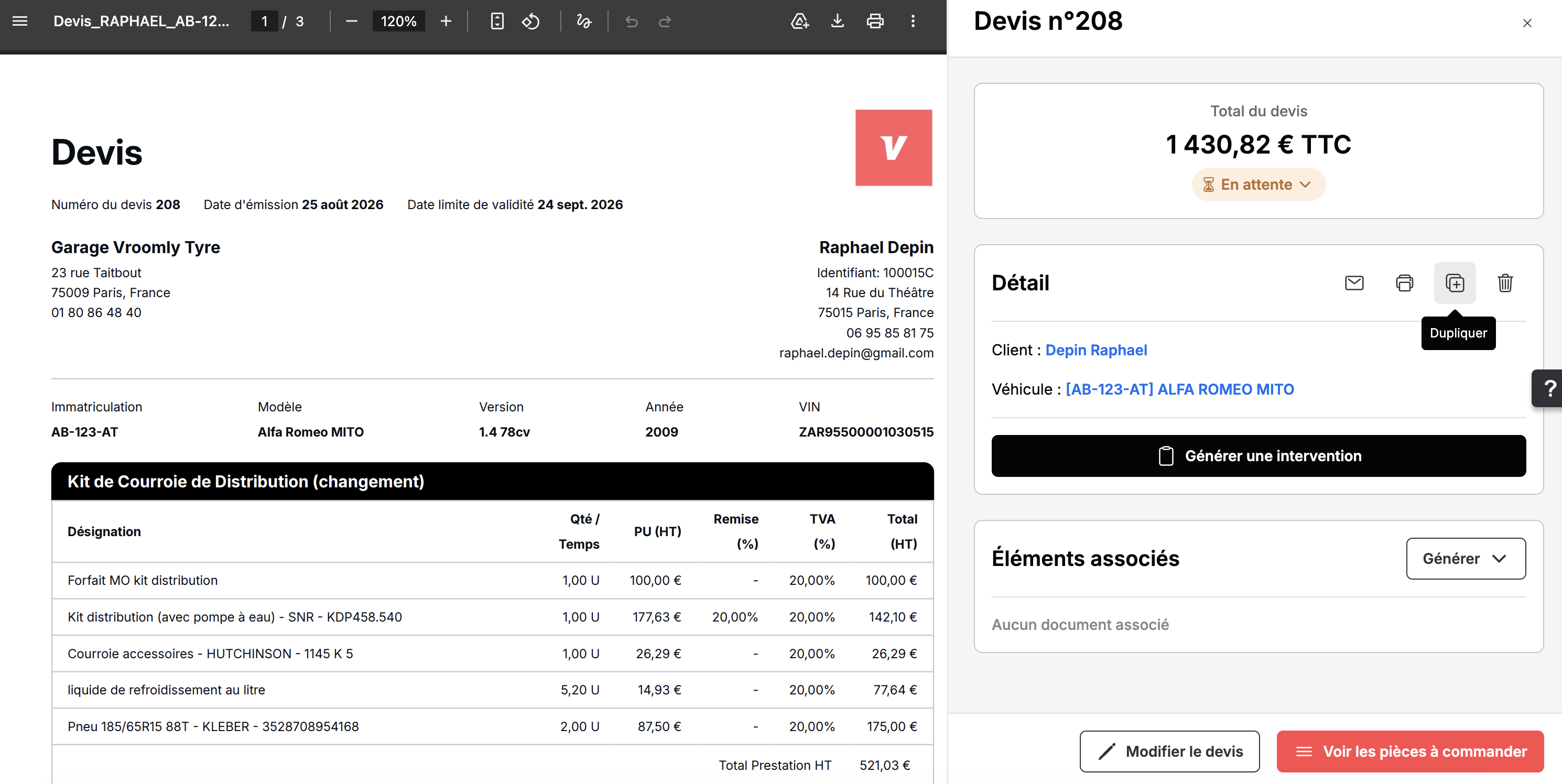The width and height of the screenshot is (1562, 784).
Task: Click Voir les pièces à commander
Action: click(x=1410, y=752)
